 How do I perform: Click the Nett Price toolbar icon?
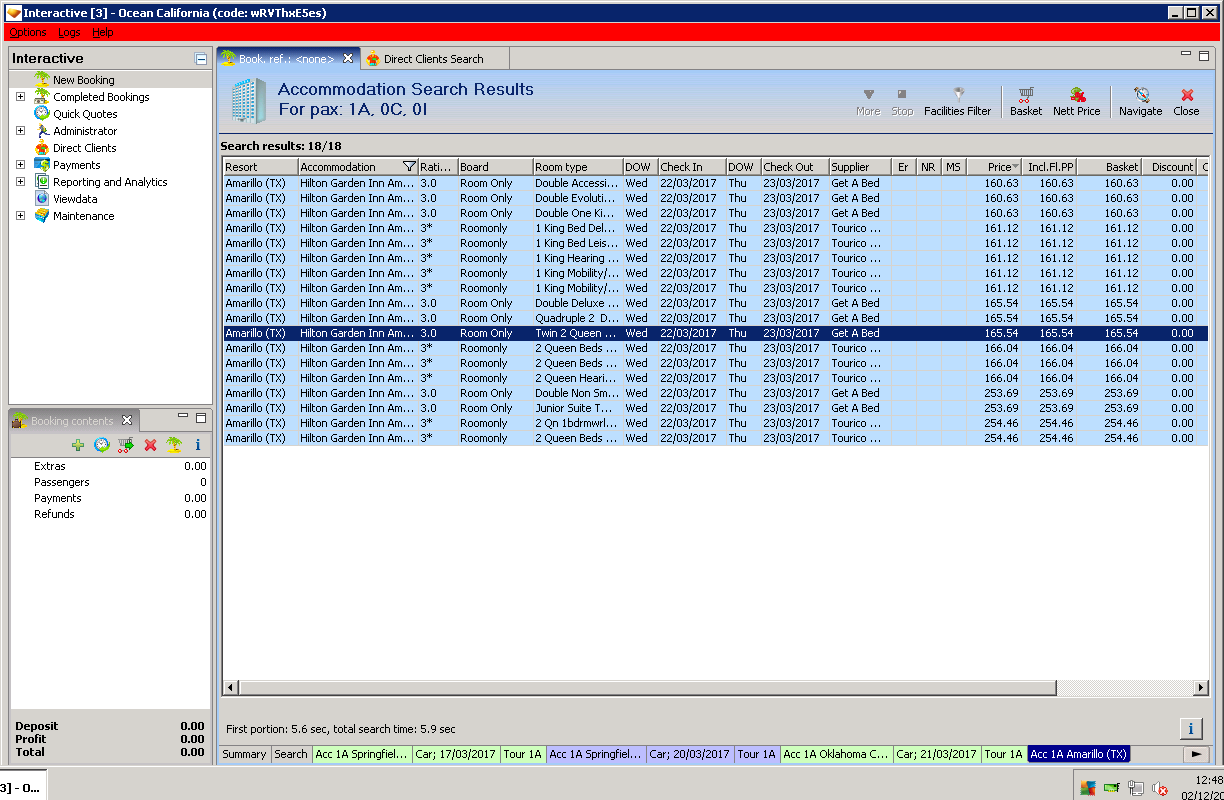[1076, 101]
